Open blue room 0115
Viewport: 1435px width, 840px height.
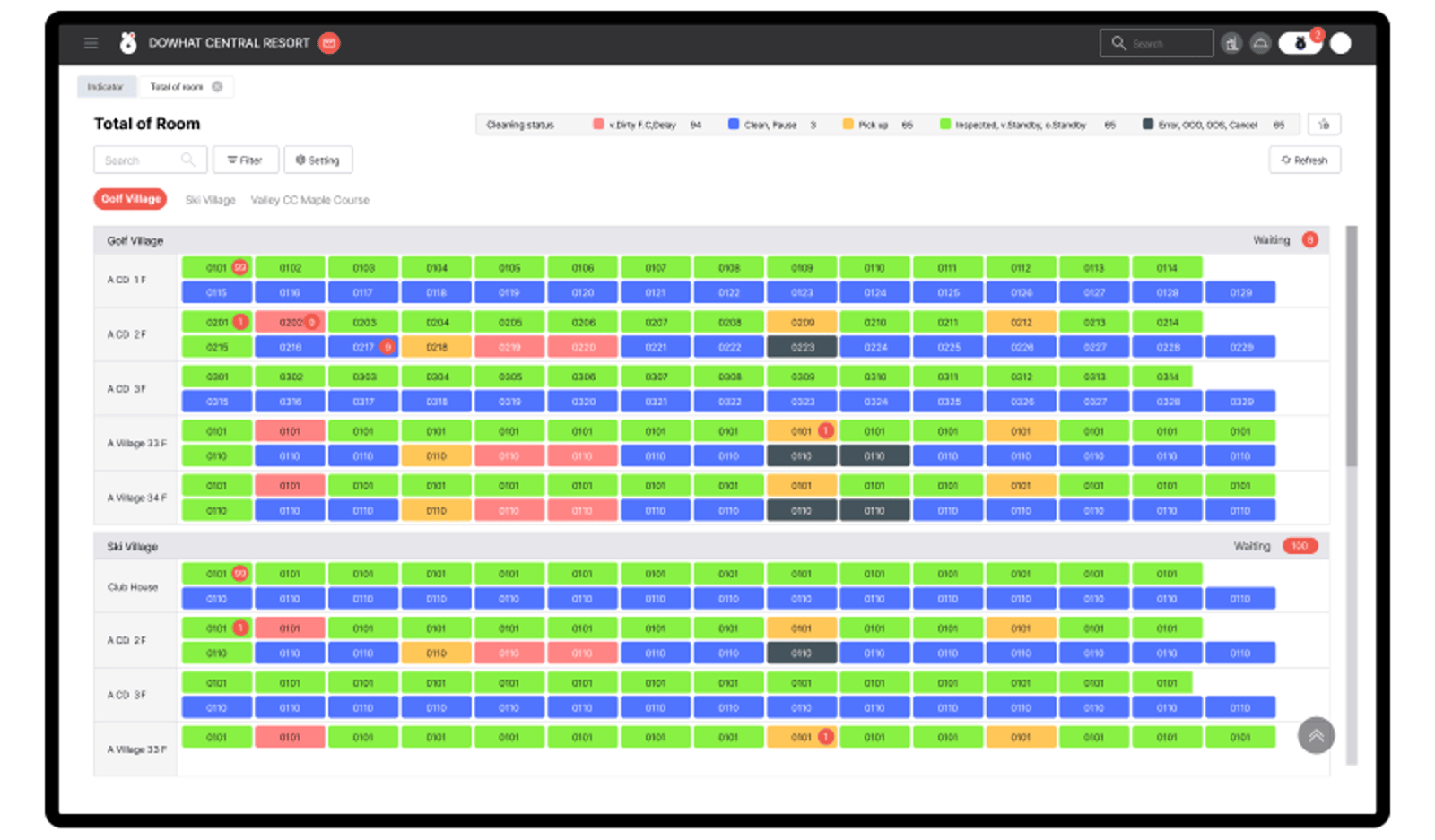tap(217, 292)
